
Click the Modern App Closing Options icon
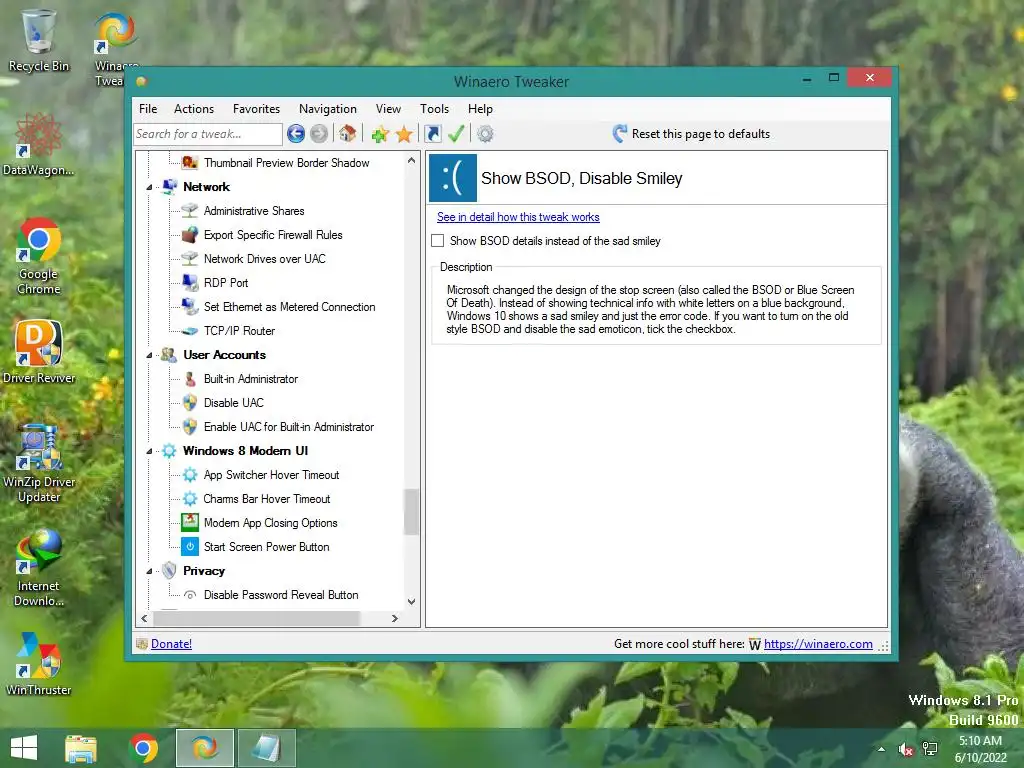[x=190, y=522]
